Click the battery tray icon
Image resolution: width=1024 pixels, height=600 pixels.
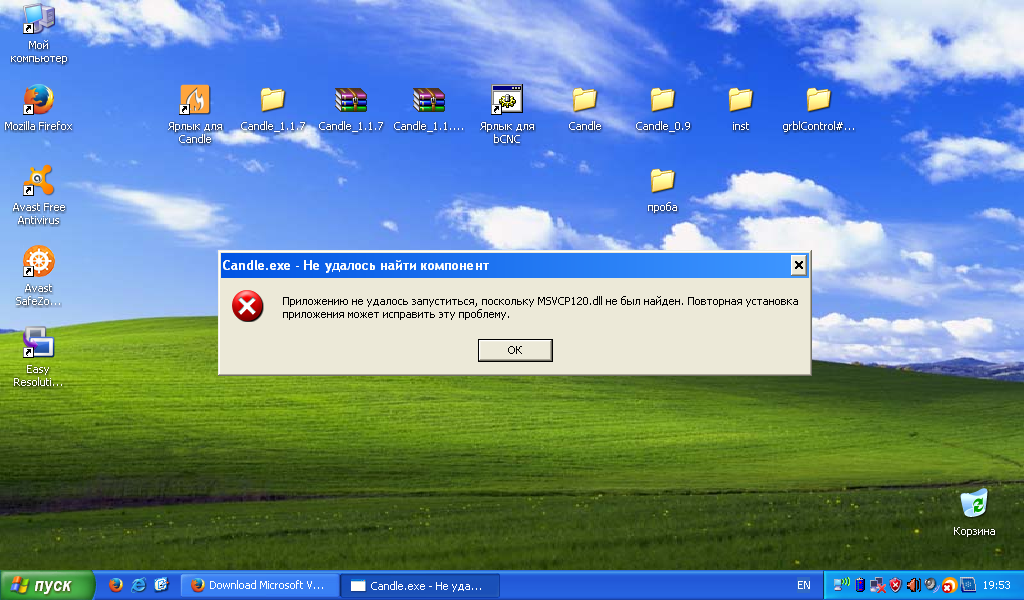(x=860, y=585)
